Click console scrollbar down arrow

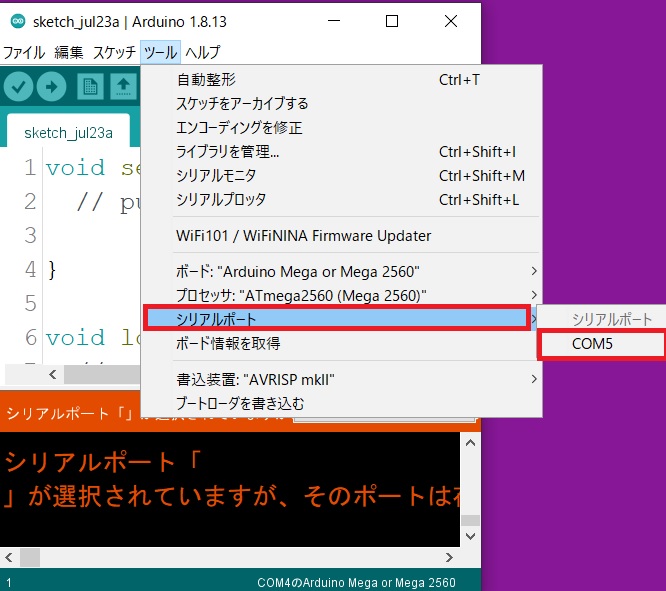[470, 536]
